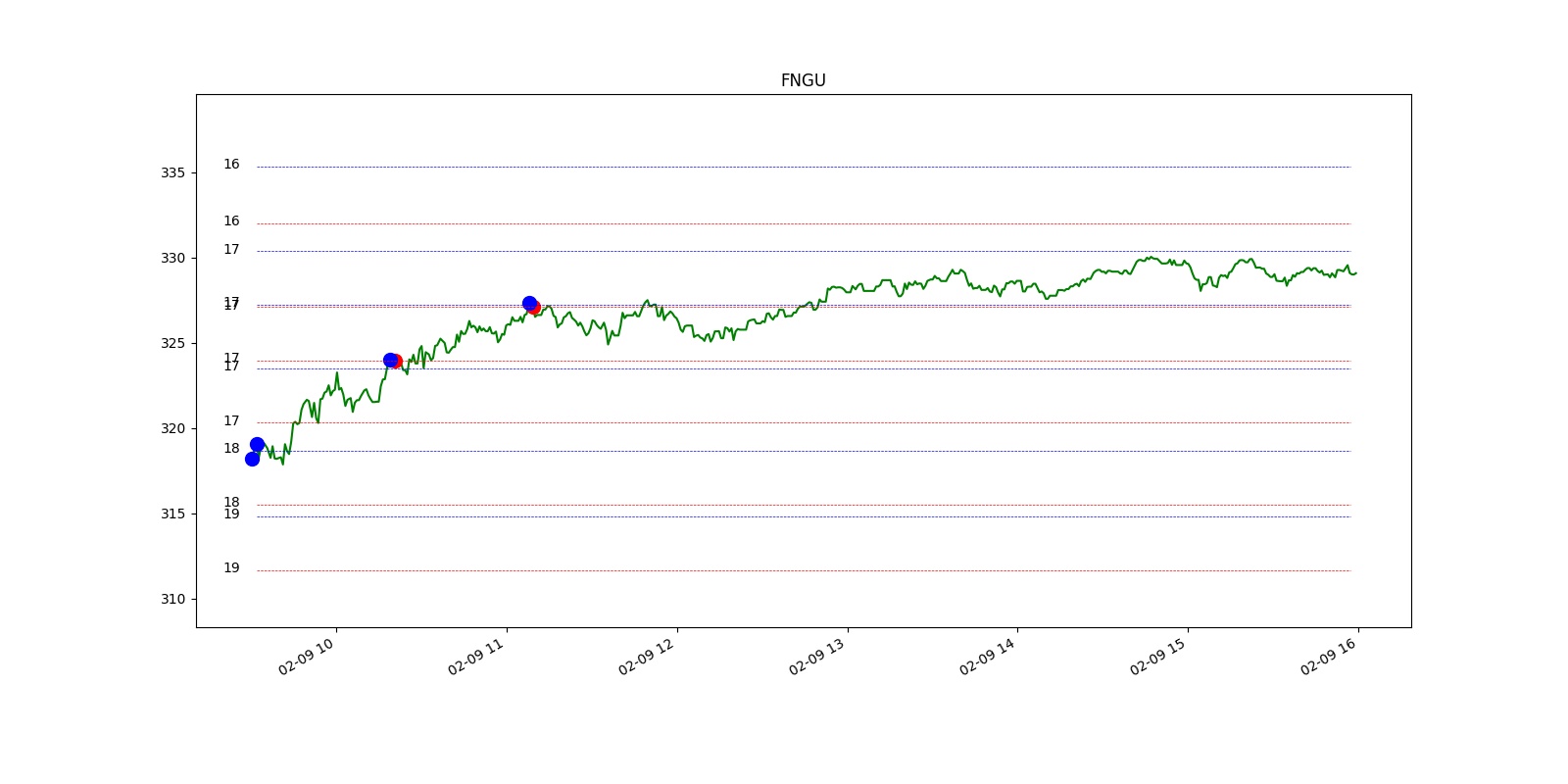
Task: Click the '02-09 10' x-axis label
Action: tap(306, 657)
